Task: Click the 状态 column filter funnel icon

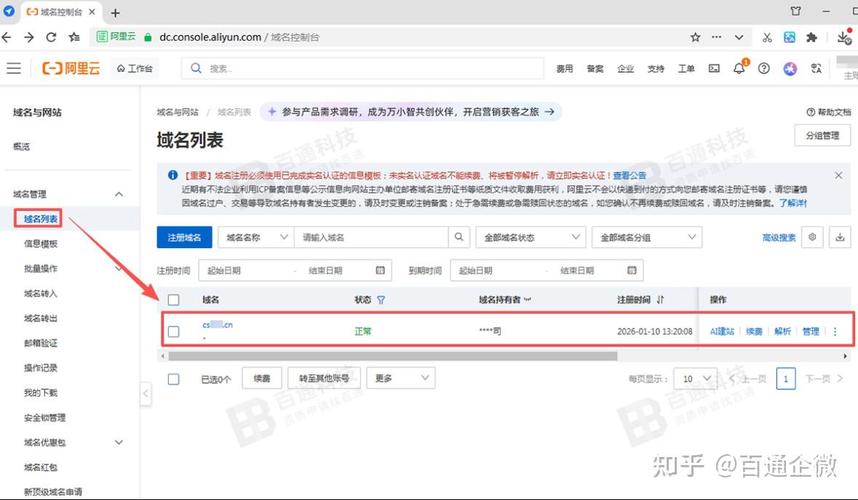Action: coord(381,300)
